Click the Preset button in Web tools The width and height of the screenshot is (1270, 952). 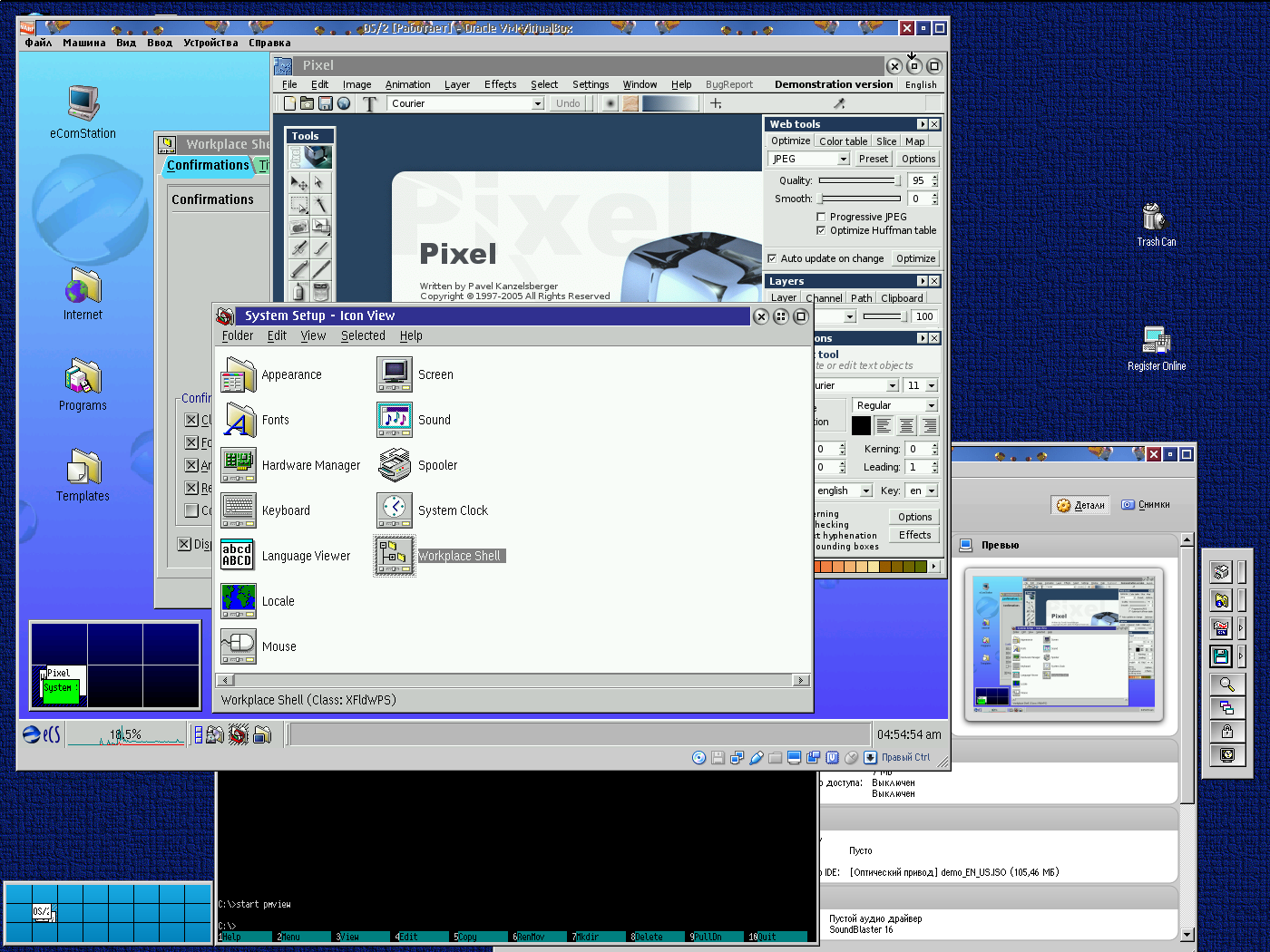click(x=874, y=159)
